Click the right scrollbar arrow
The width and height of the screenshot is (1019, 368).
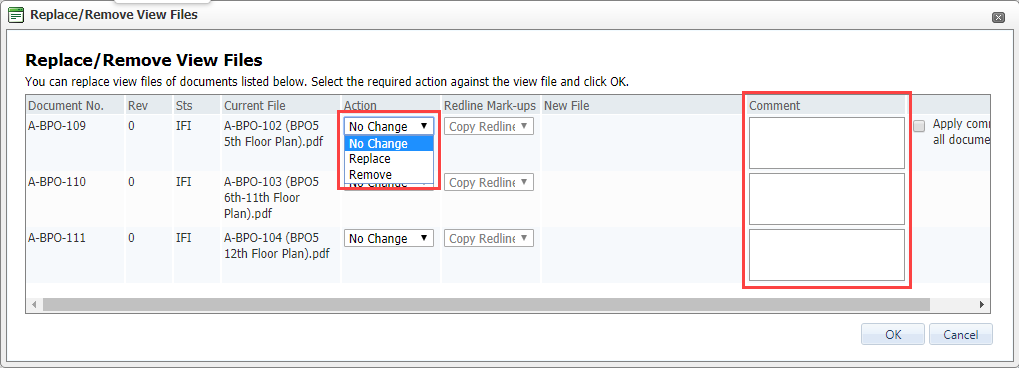point(982,304)
